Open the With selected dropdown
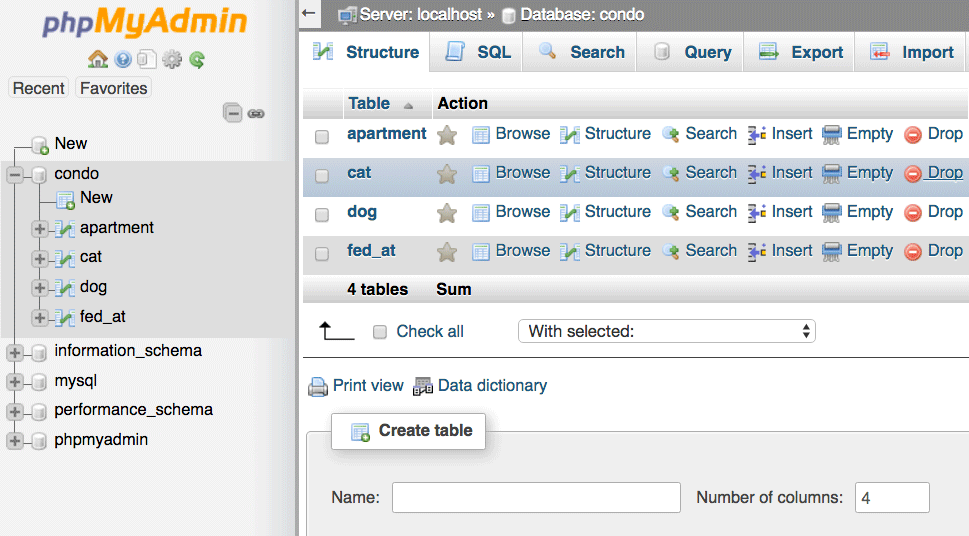Image resolution: width=969 pixels, height=536 pixels. click(667, 331)
